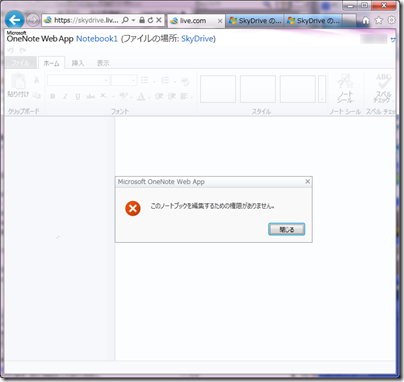This screenshot has height=382, width=404.
Task: Open the ファイル ribbon tab
Action: [20, 63]
